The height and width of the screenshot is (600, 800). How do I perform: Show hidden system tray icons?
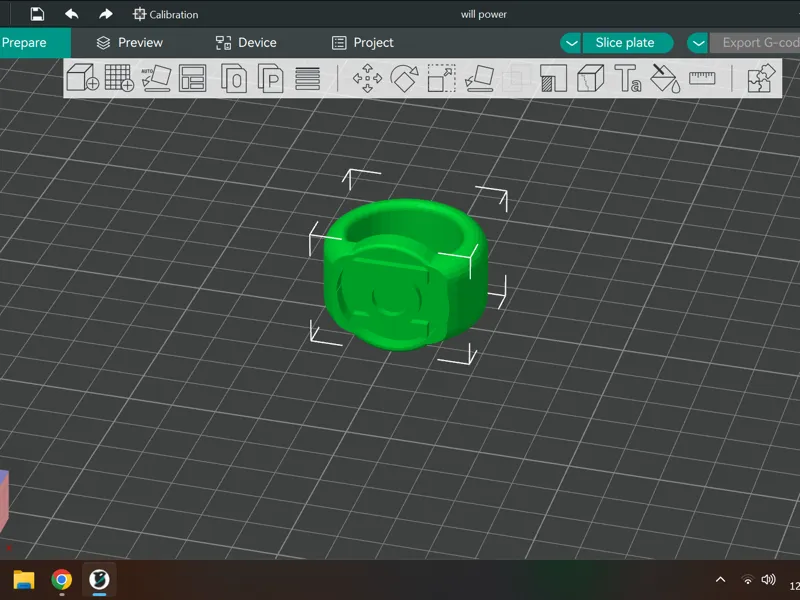click(720, 580)
